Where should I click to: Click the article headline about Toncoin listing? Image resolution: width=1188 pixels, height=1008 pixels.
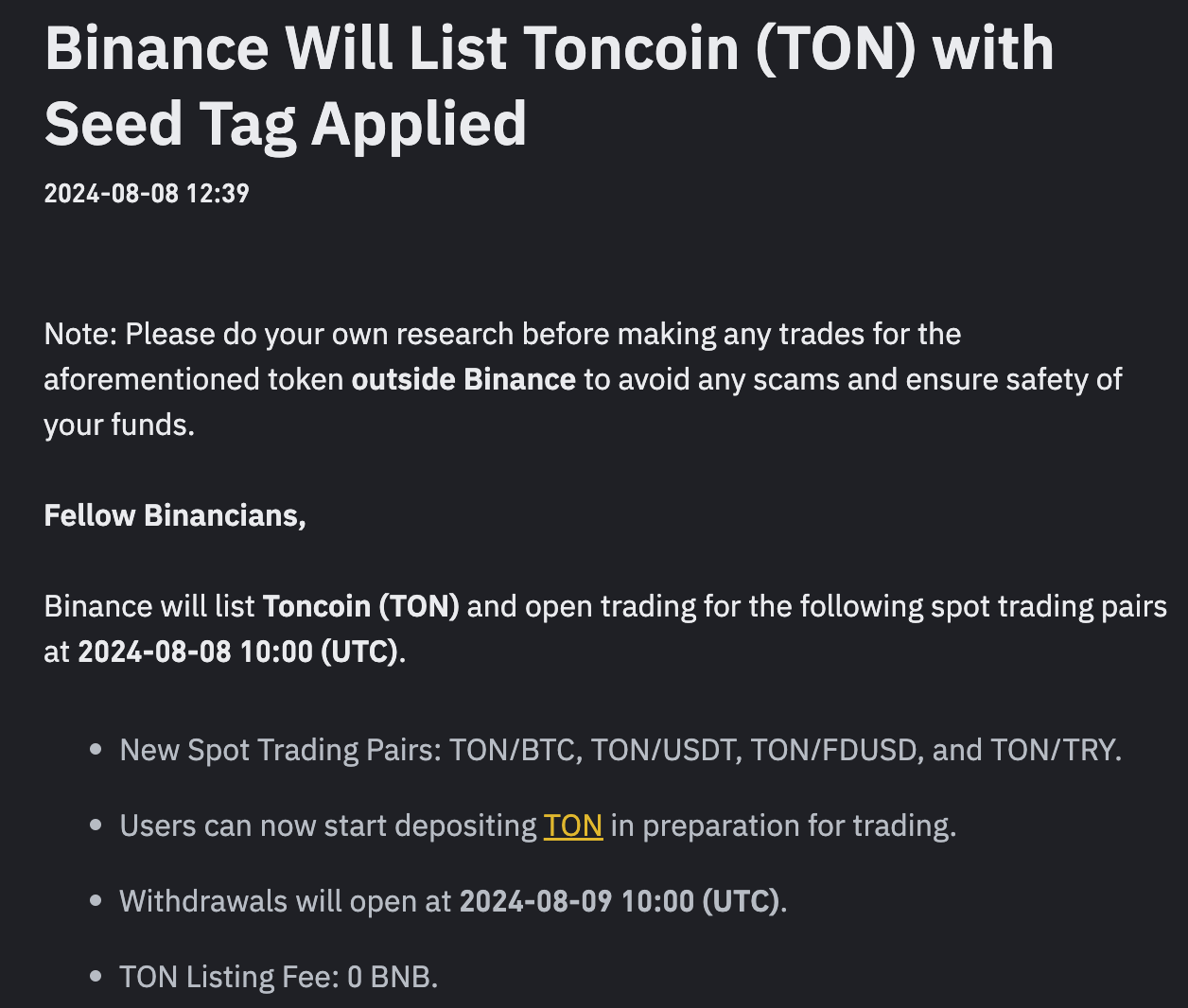pyautogui.click(x=549, y=85)
